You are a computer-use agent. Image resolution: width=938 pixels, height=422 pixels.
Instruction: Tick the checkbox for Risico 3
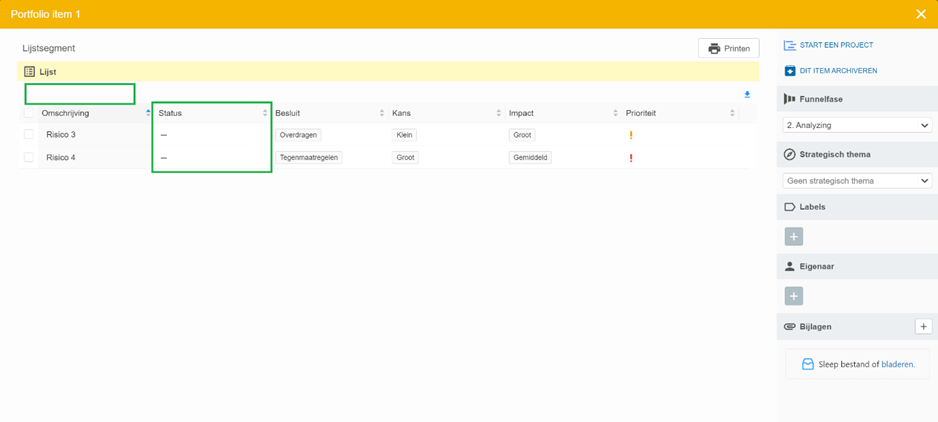point(29,134)
